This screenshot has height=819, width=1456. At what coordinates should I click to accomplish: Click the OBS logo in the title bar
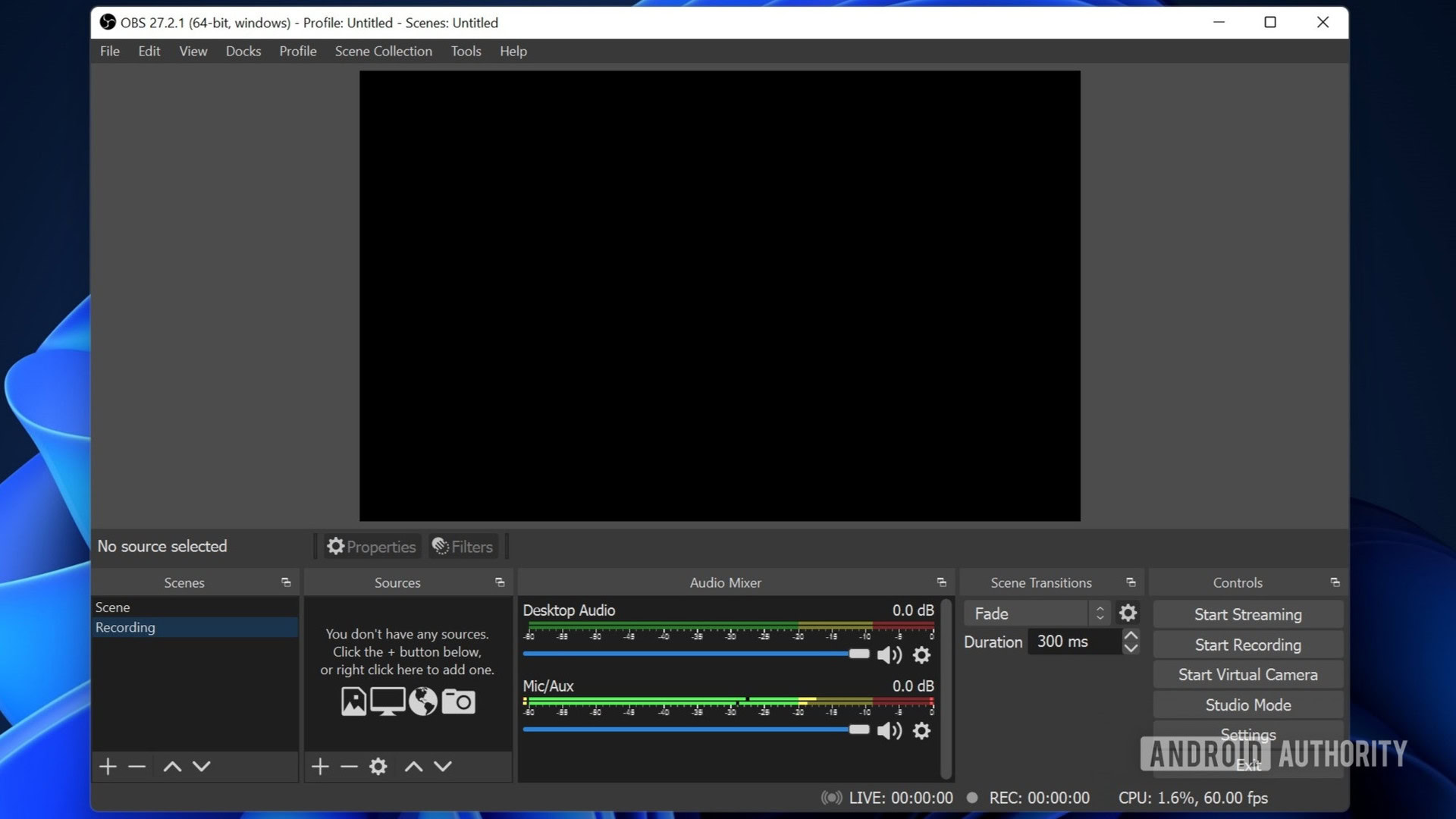108,23
